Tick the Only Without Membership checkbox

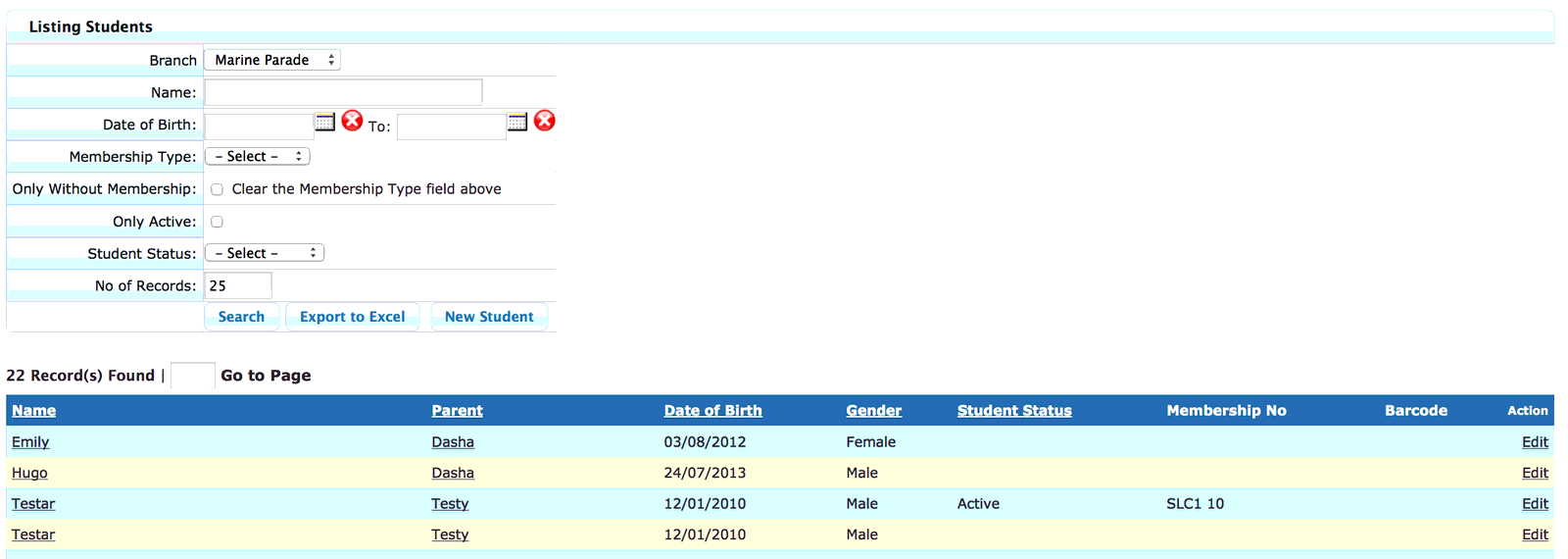[x=217, y=189]
